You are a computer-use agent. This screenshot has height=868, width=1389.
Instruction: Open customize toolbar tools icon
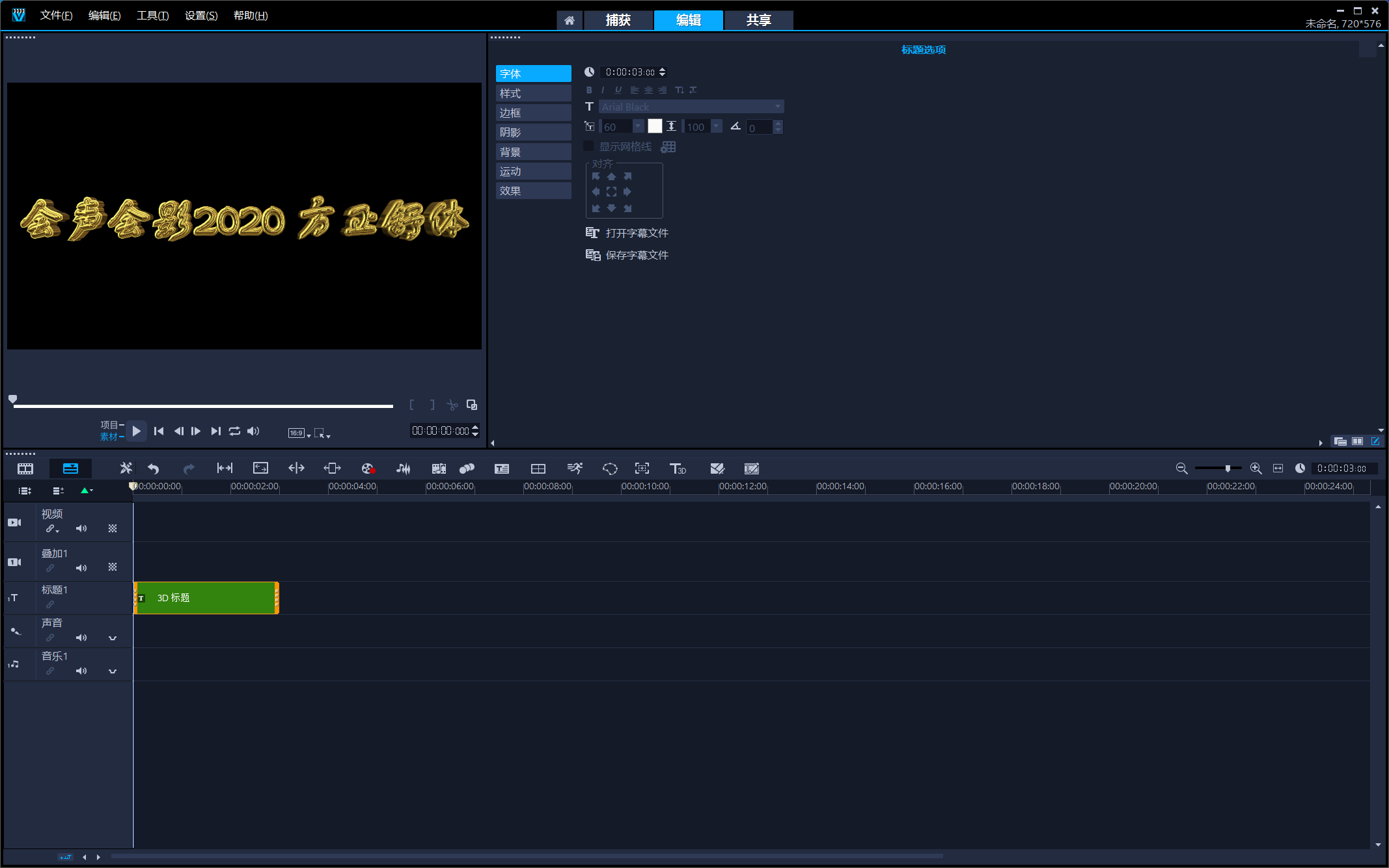tap(126, 468)
